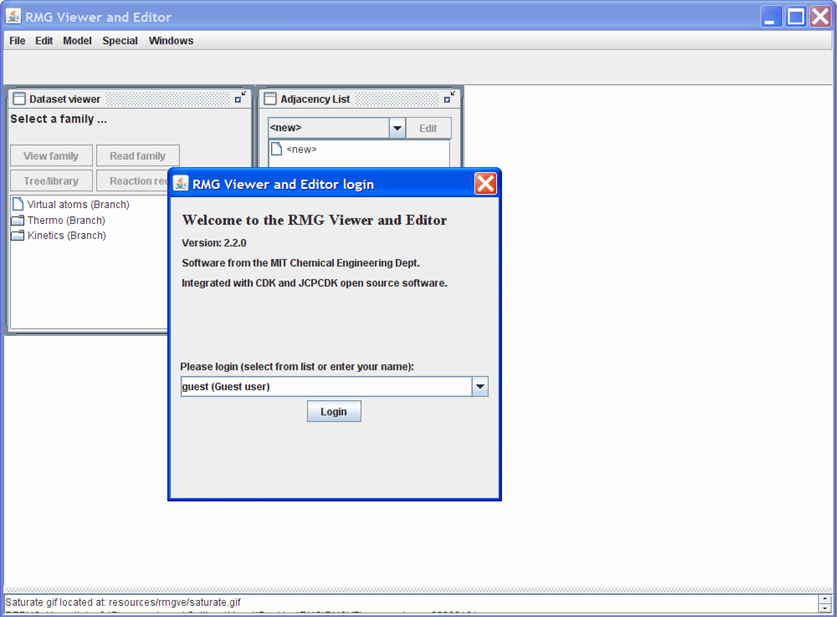Click the login name field showing guest
Image resolution: width=837 pixels, height=617 pixels.
click(x=326, y=386)
